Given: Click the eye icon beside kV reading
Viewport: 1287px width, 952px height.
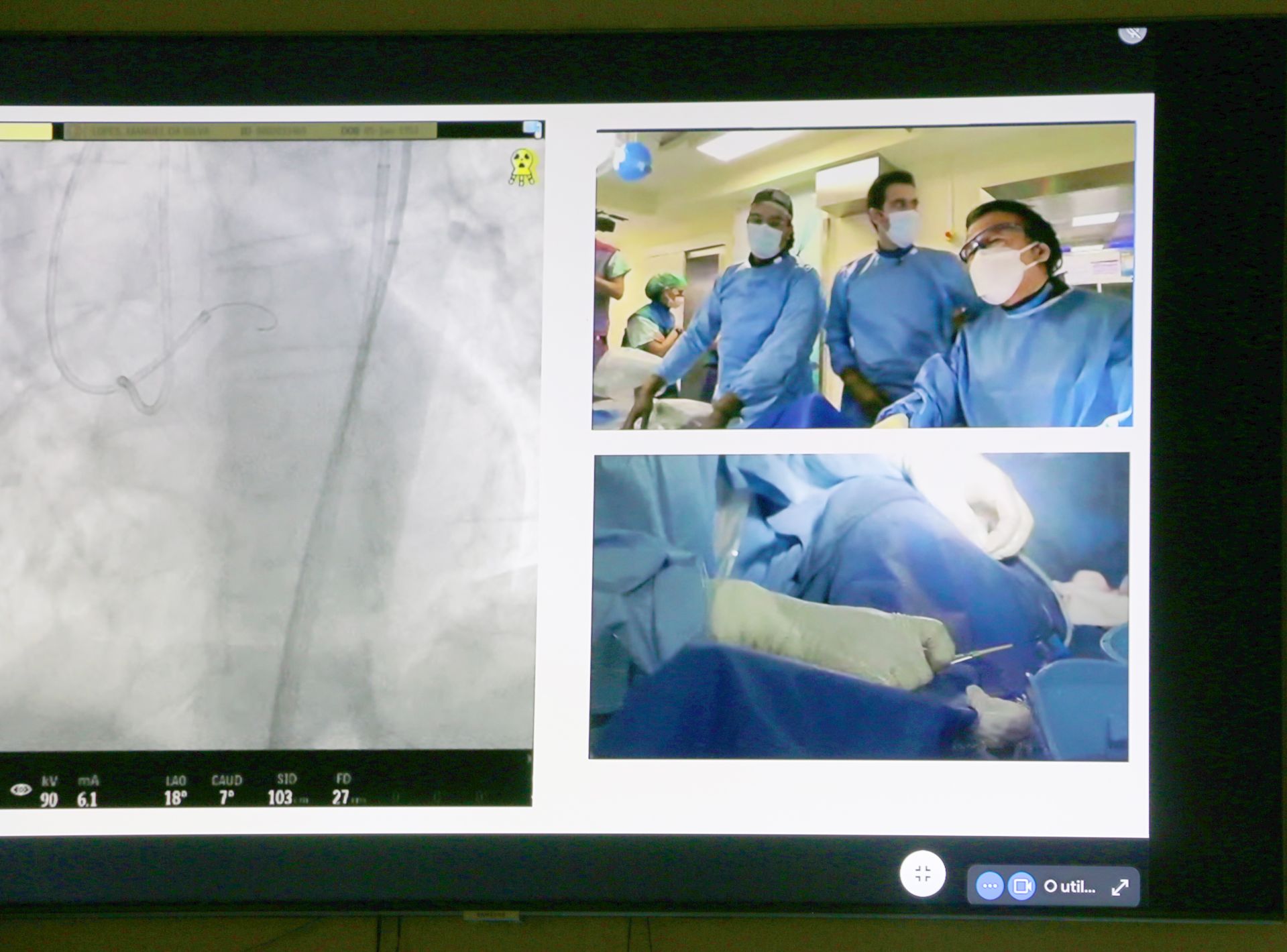Looking at the screenshot, I should click(x=21, y=790).
